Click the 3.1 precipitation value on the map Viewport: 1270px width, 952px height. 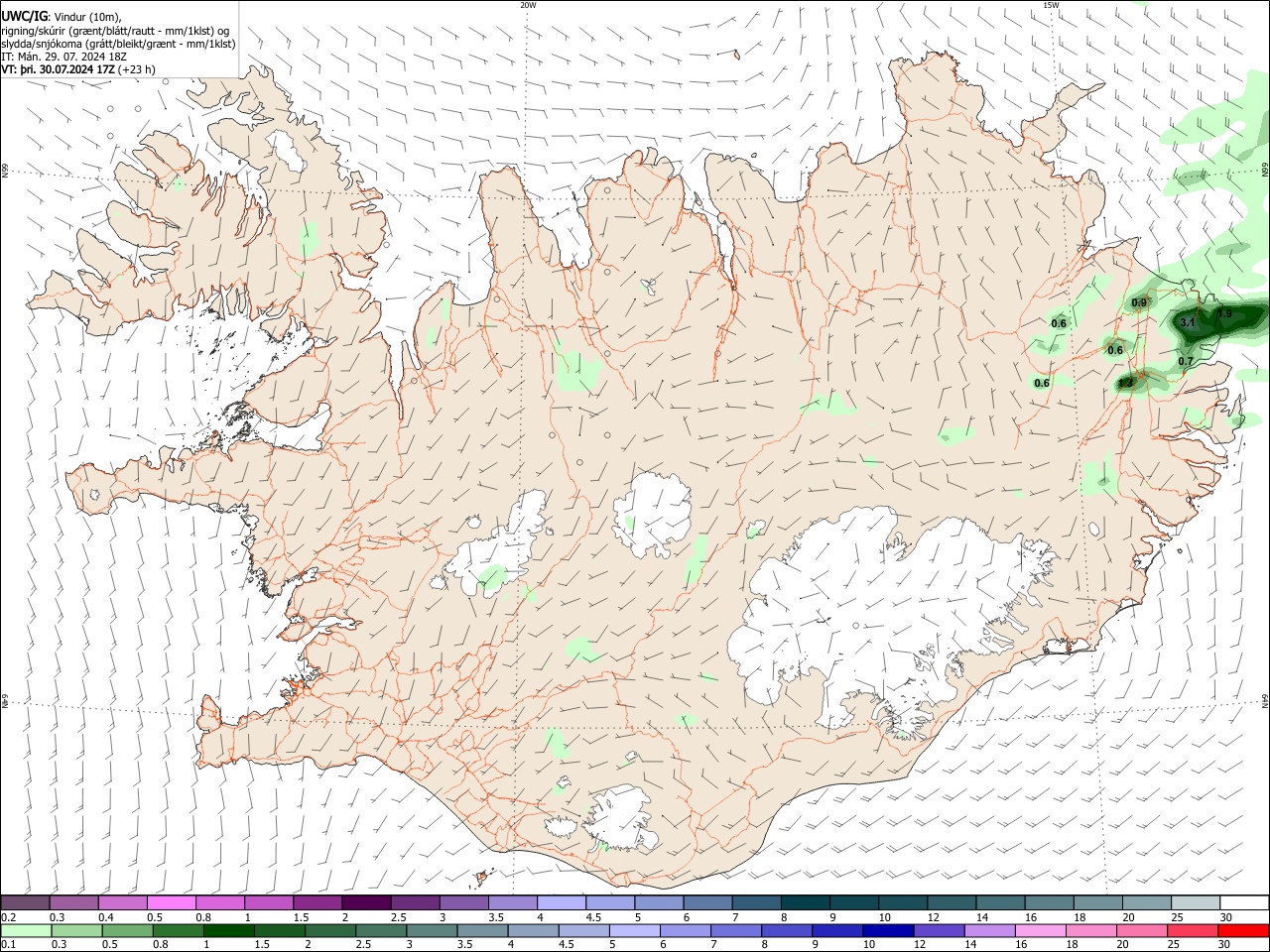coord(1188,323)
